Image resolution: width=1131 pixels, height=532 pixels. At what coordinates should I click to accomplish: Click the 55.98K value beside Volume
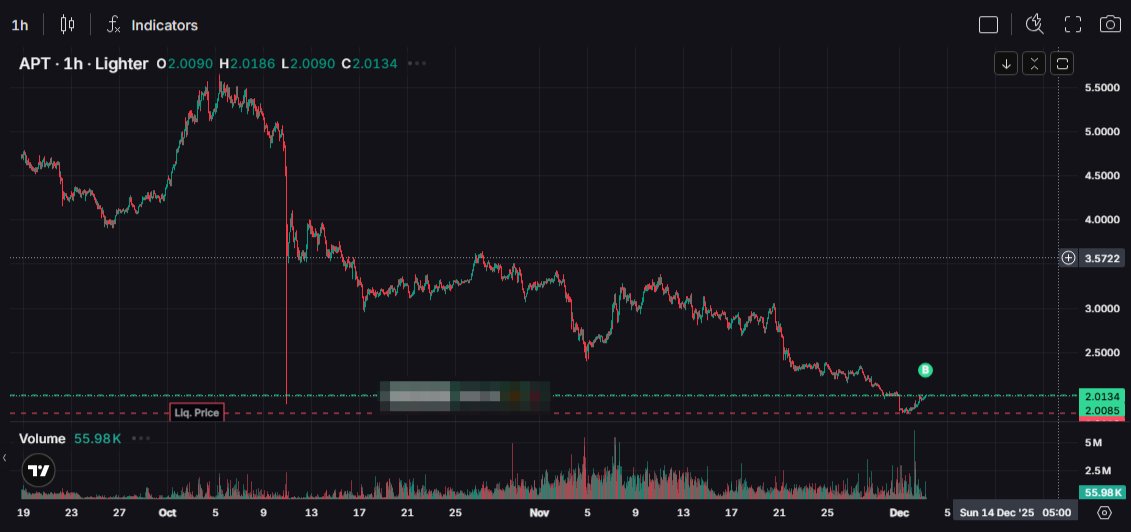click(97, 438)
